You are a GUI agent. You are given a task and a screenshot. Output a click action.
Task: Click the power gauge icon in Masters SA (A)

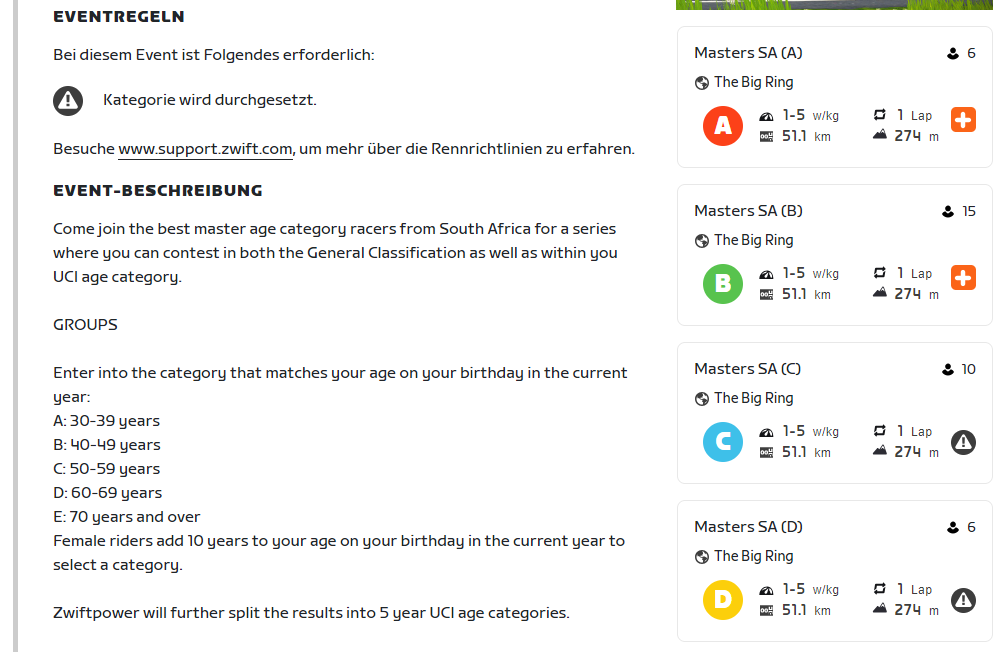point(767,116)
